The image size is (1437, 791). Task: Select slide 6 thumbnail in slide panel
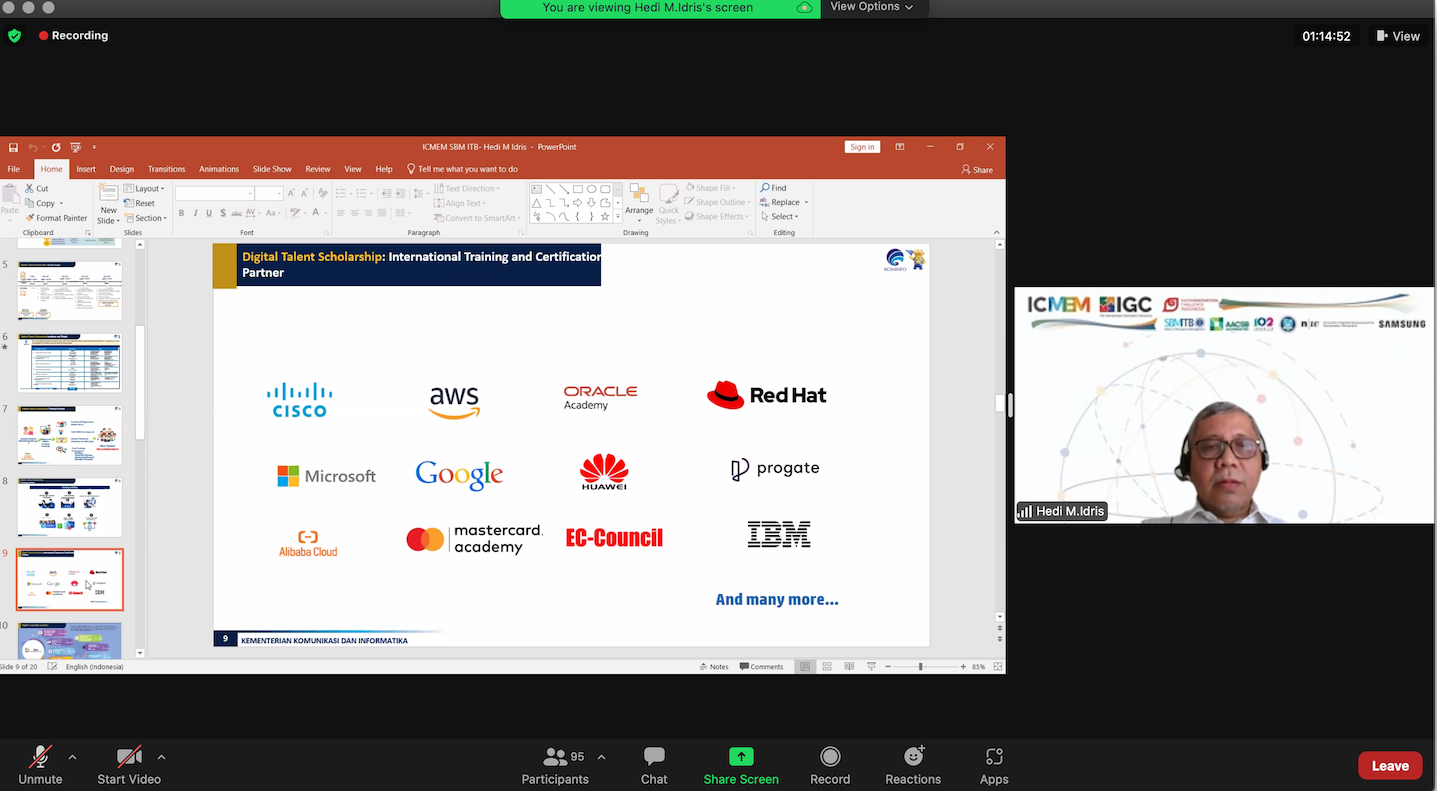point(70,362)
